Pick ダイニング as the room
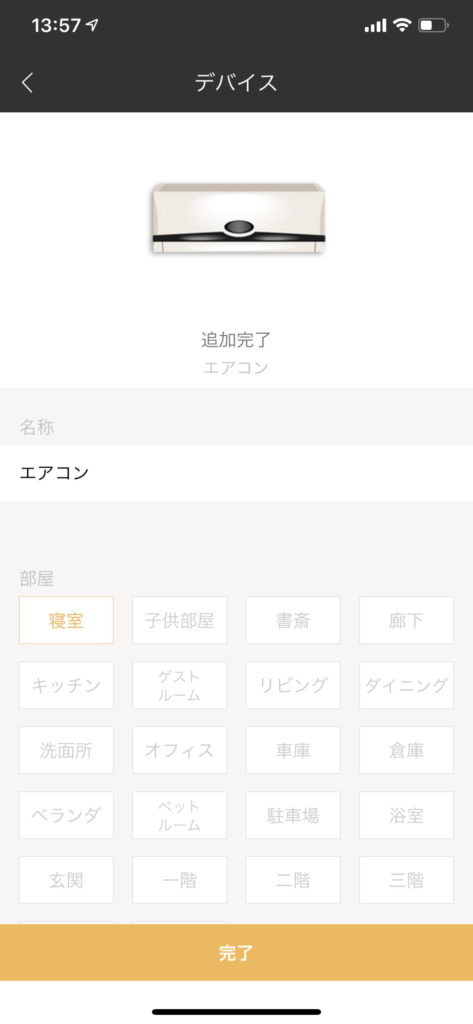The height and width of the screenshot is (1024, 473). 406,685
